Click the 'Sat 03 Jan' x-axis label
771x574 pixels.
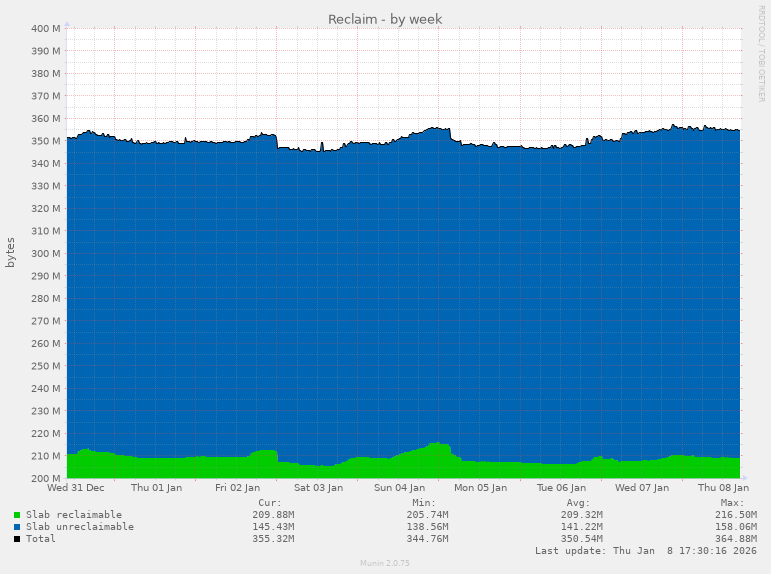[x=318, y=488]
